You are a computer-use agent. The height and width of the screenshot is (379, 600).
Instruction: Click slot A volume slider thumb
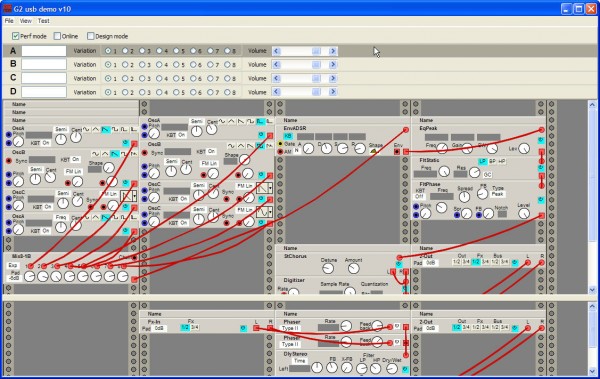click(316, 51)
